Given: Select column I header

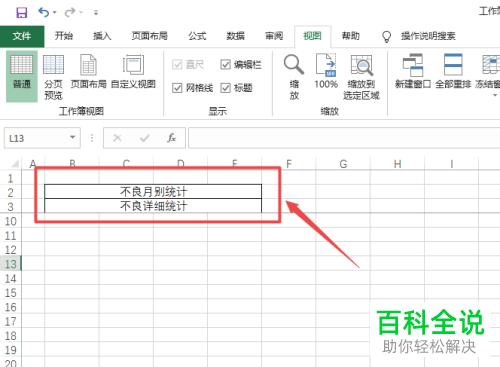Looking at the screenshot, I should pos(452,164).
